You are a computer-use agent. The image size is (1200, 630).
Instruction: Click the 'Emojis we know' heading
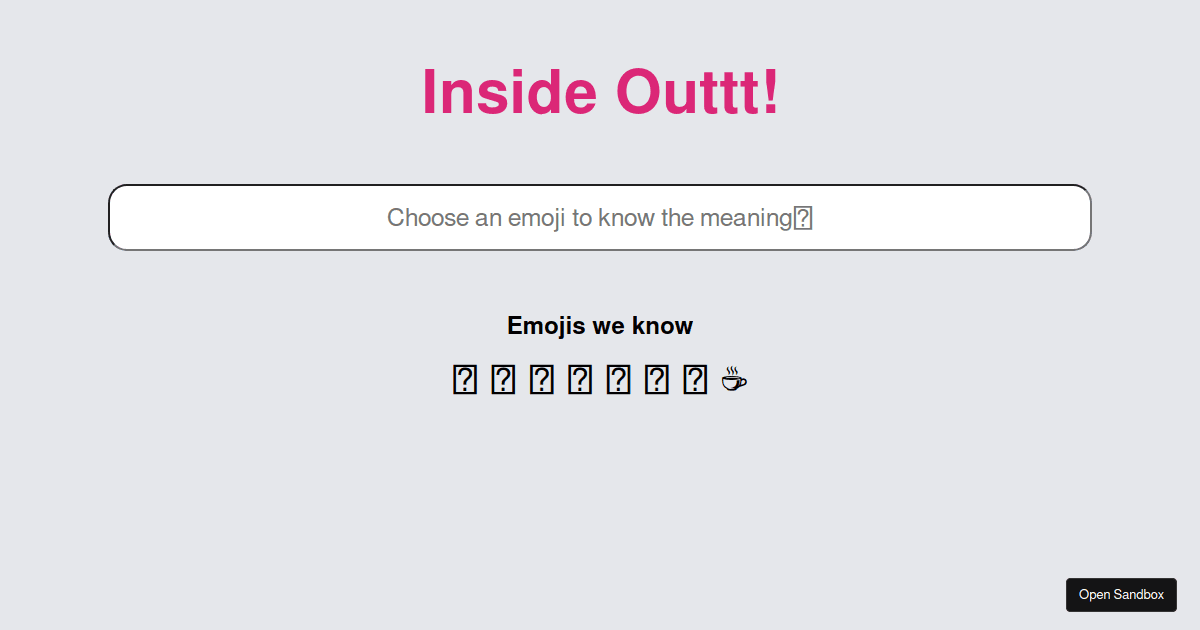click(600, 326)
